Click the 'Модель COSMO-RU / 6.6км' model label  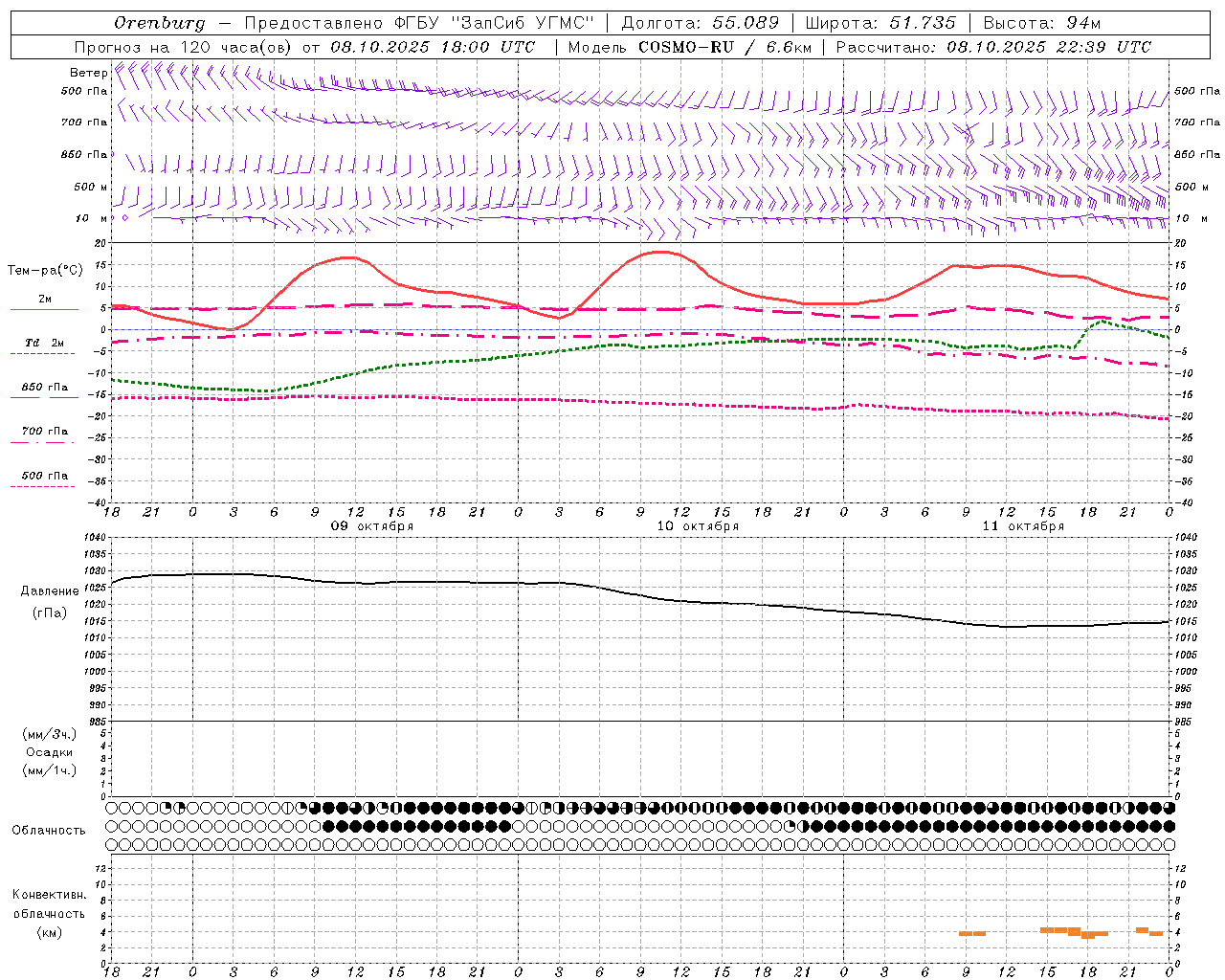tap(689, 47)
